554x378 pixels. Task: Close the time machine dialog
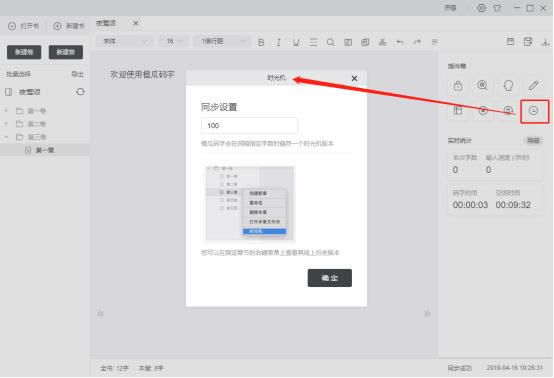tap(354, 78)
